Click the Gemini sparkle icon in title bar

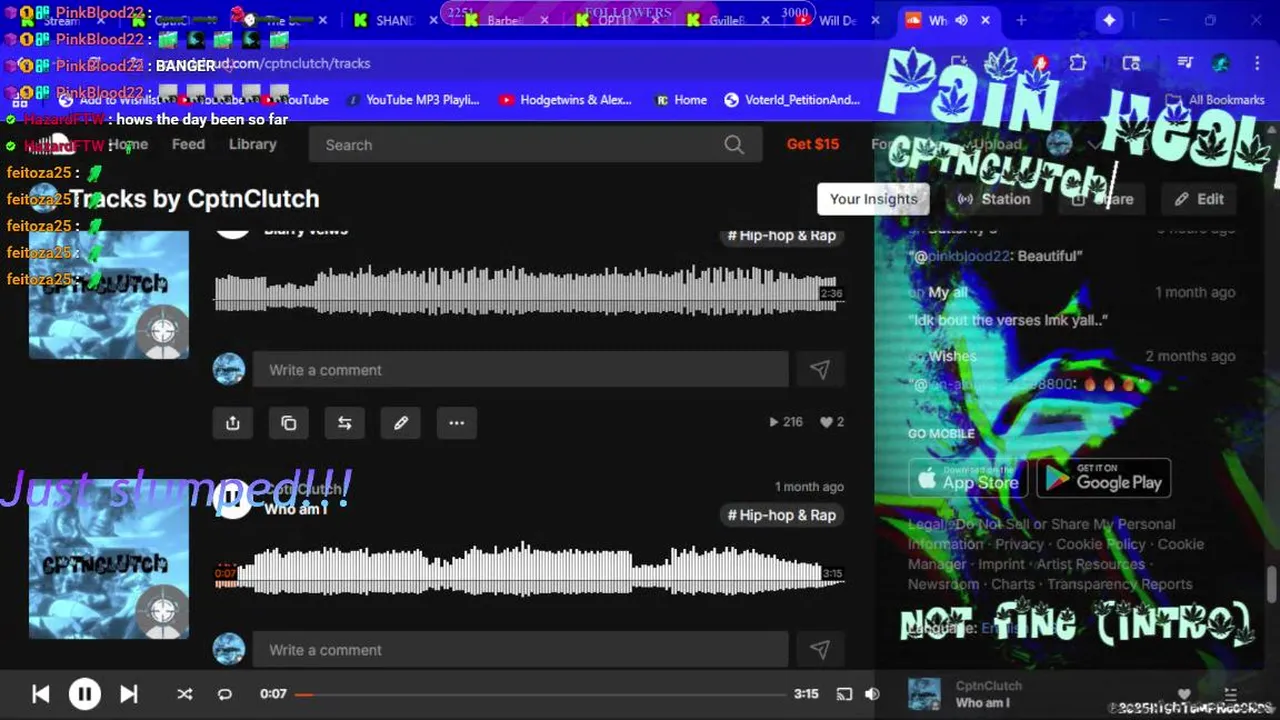[1109, 20]
